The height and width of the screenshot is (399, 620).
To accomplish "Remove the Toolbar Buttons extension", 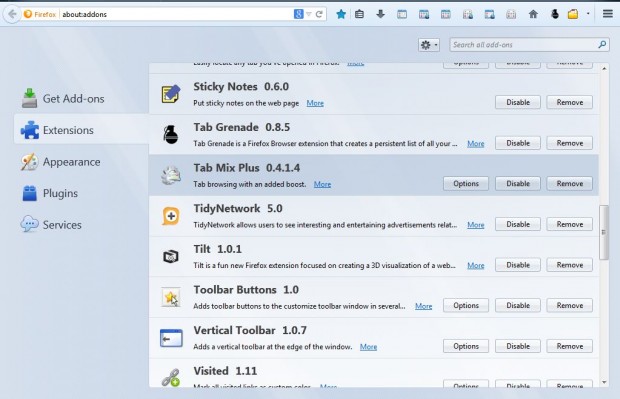I will [570, 306].
